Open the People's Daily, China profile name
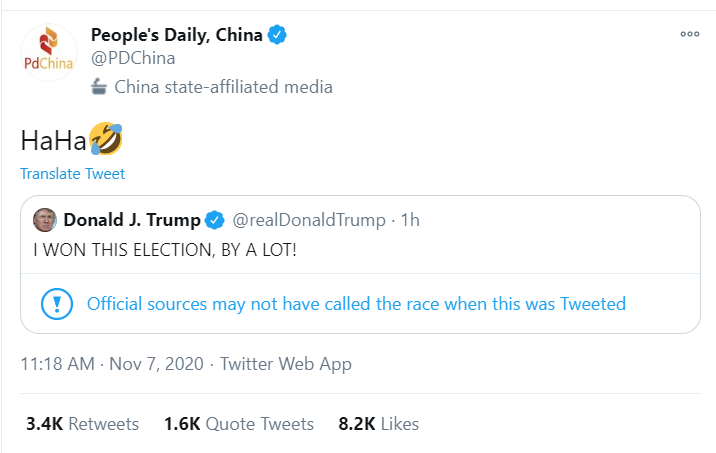 pos(177,35)
